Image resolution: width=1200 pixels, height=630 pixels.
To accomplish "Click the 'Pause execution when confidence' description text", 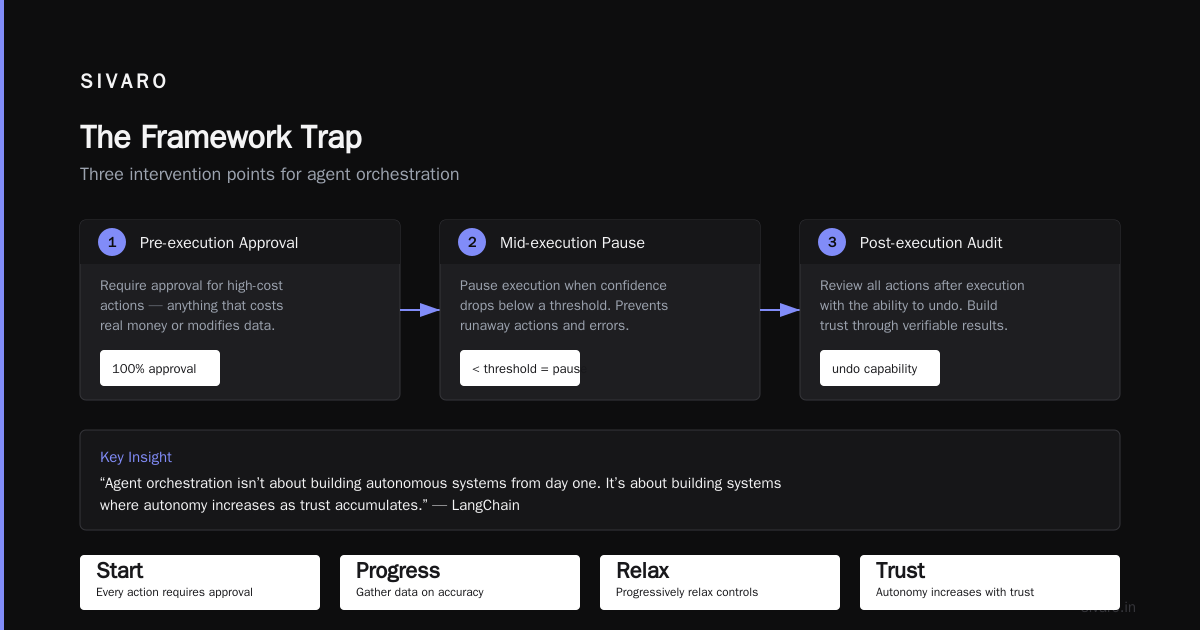I will [564, 305].
